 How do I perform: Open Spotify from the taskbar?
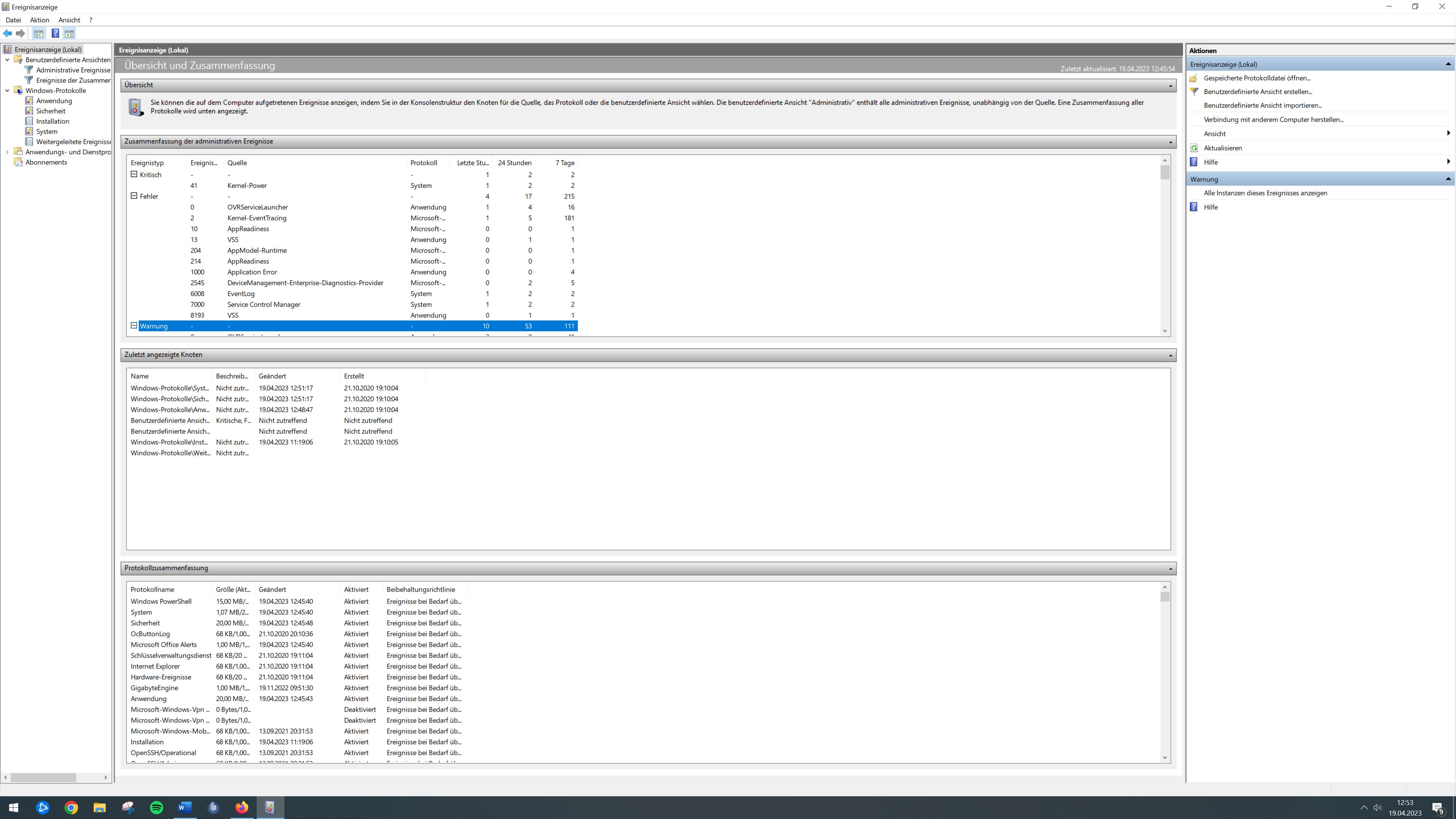(157, 807)
